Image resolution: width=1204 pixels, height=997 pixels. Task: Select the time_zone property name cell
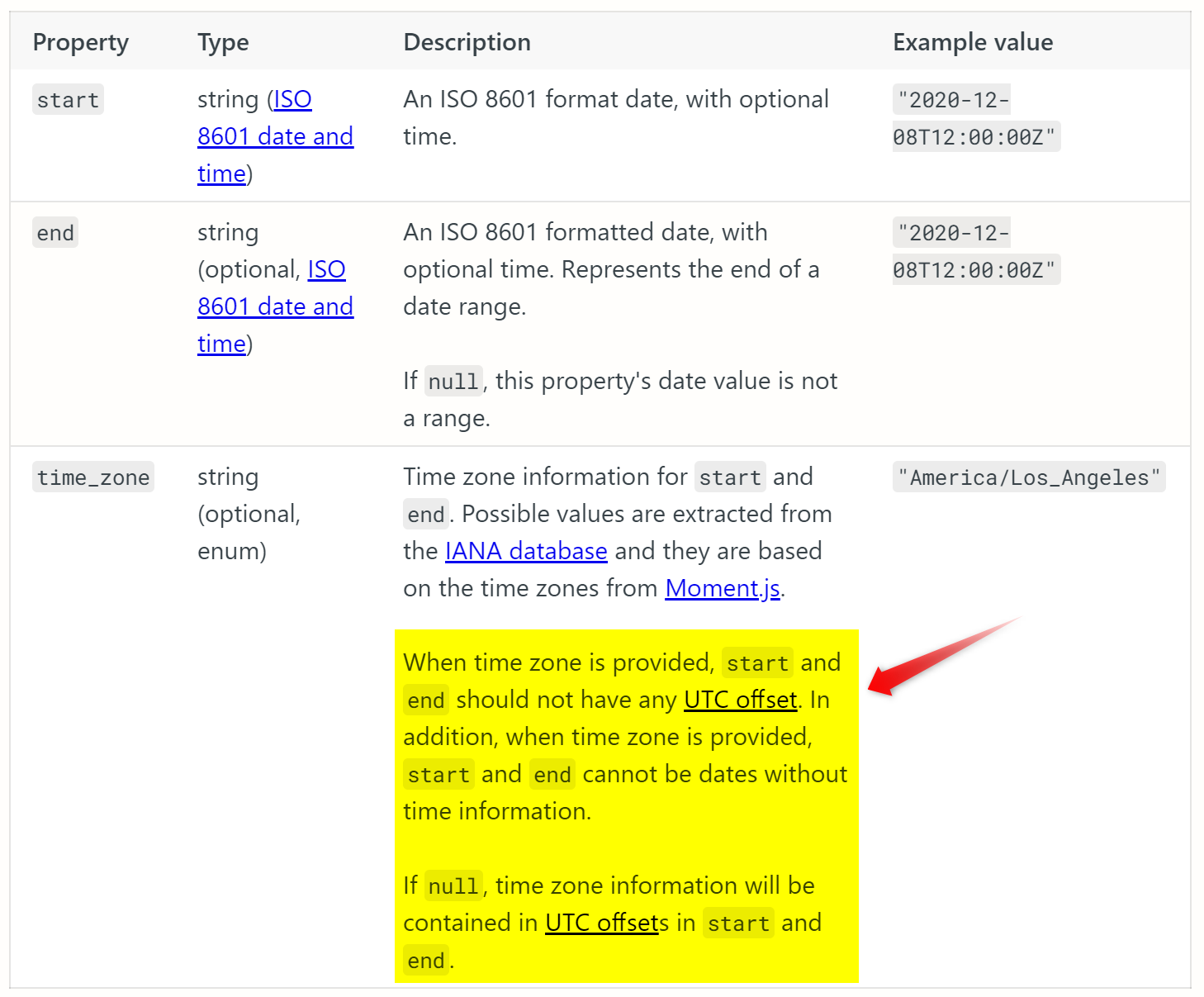click(93, 477)
